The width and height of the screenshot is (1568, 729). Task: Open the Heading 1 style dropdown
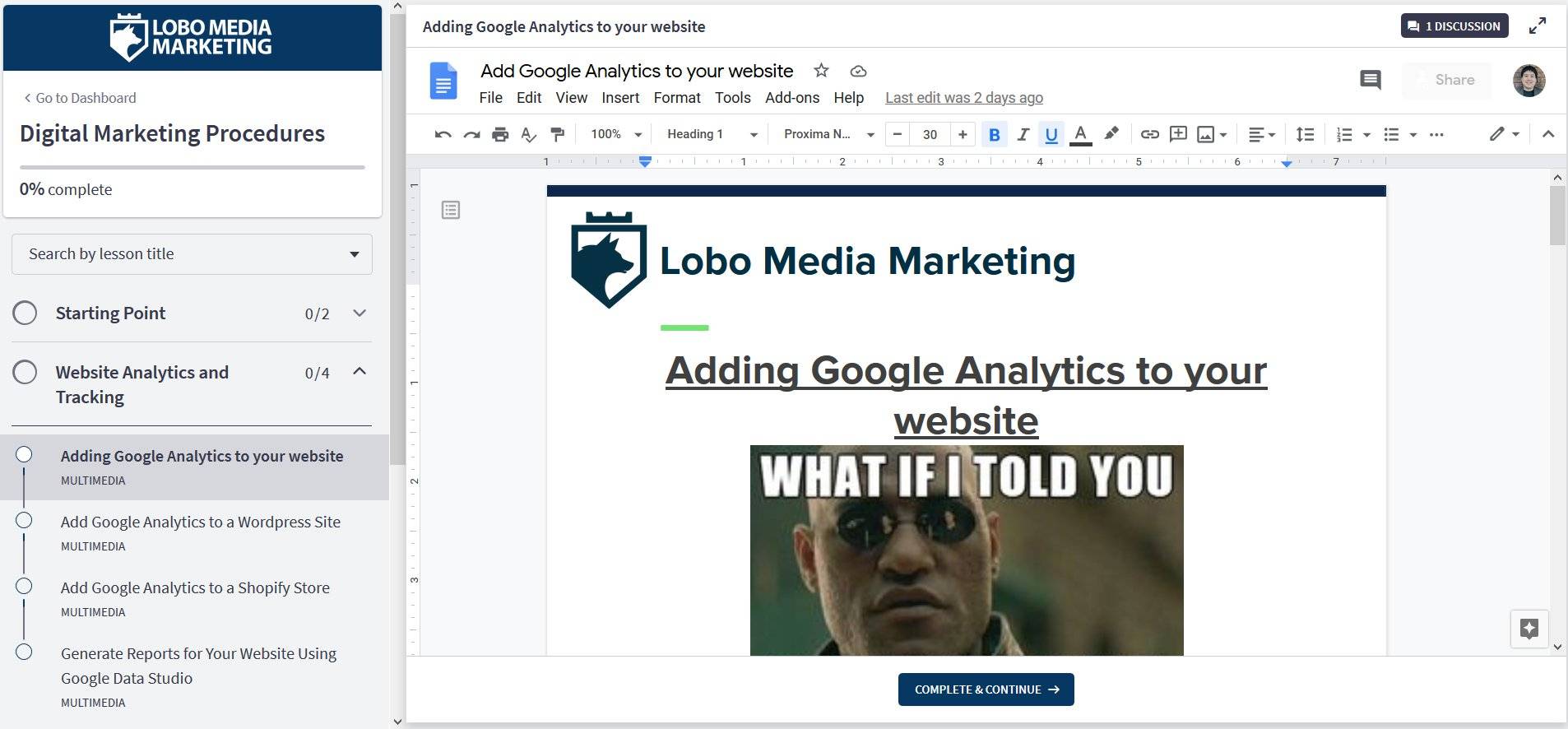click(x=712, y=134)
